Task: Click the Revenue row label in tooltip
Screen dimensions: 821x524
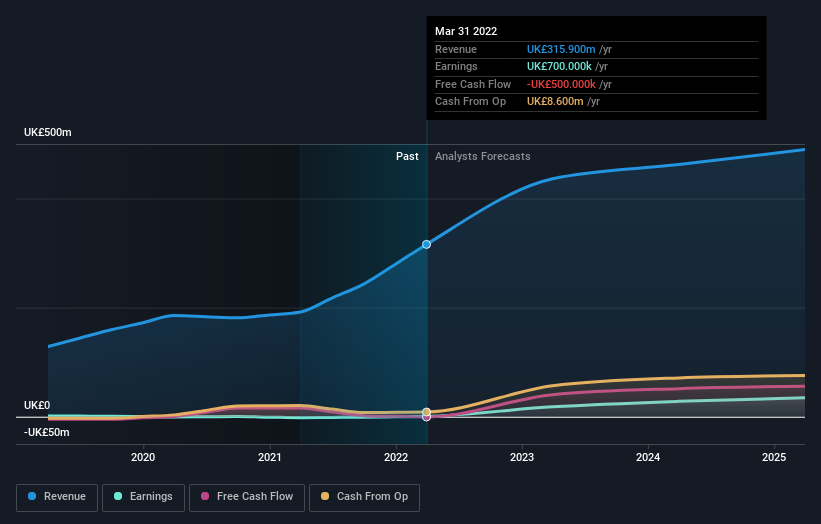Action: coord(456,49)
